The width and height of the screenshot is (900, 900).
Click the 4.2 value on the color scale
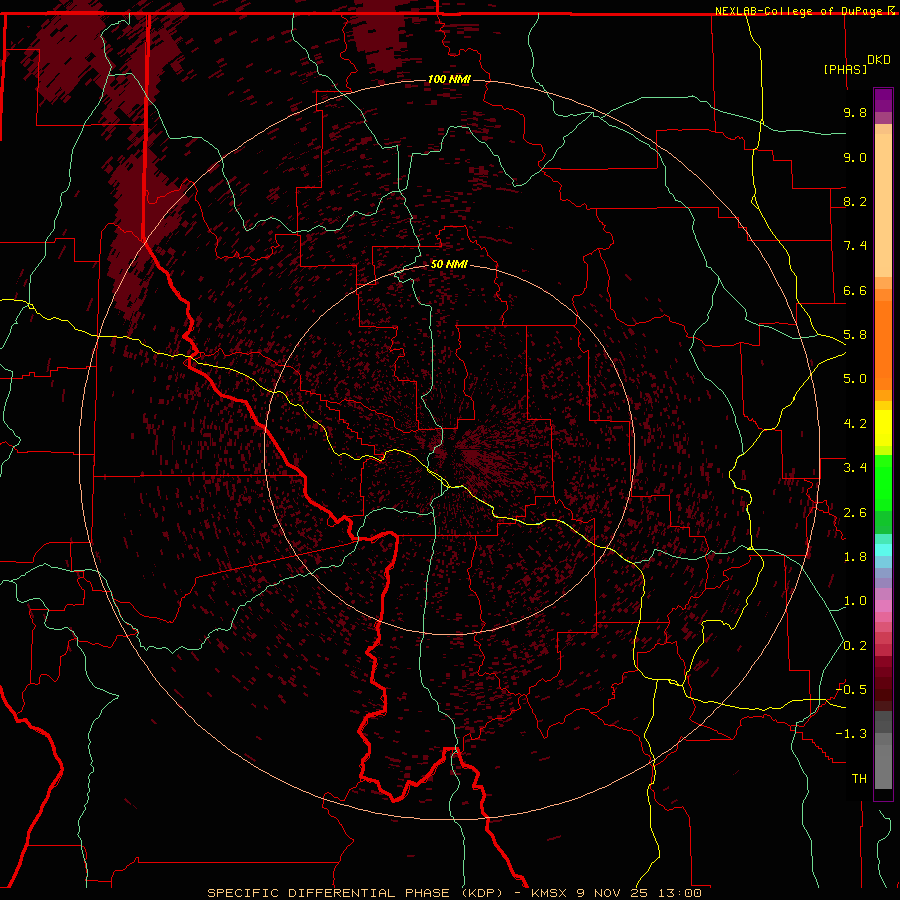(855, 424)
